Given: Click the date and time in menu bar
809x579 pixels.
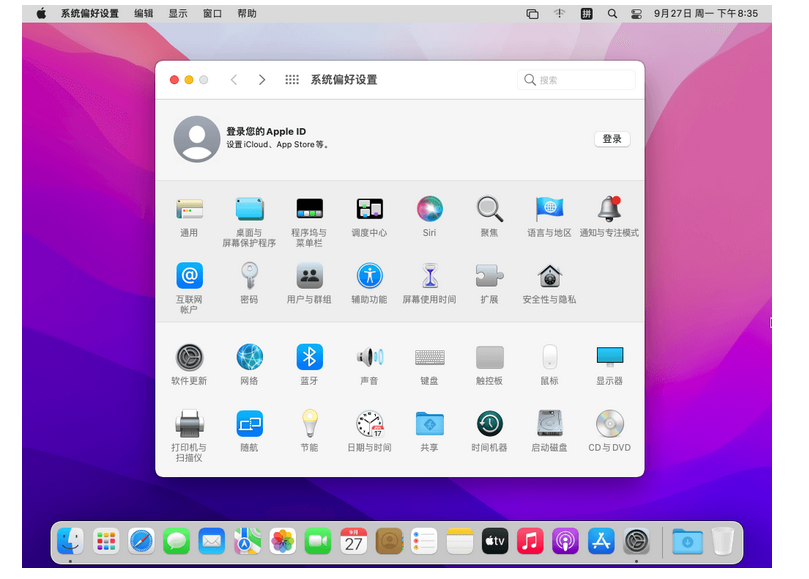Looking at the screenshot, I should coord(706,13).
